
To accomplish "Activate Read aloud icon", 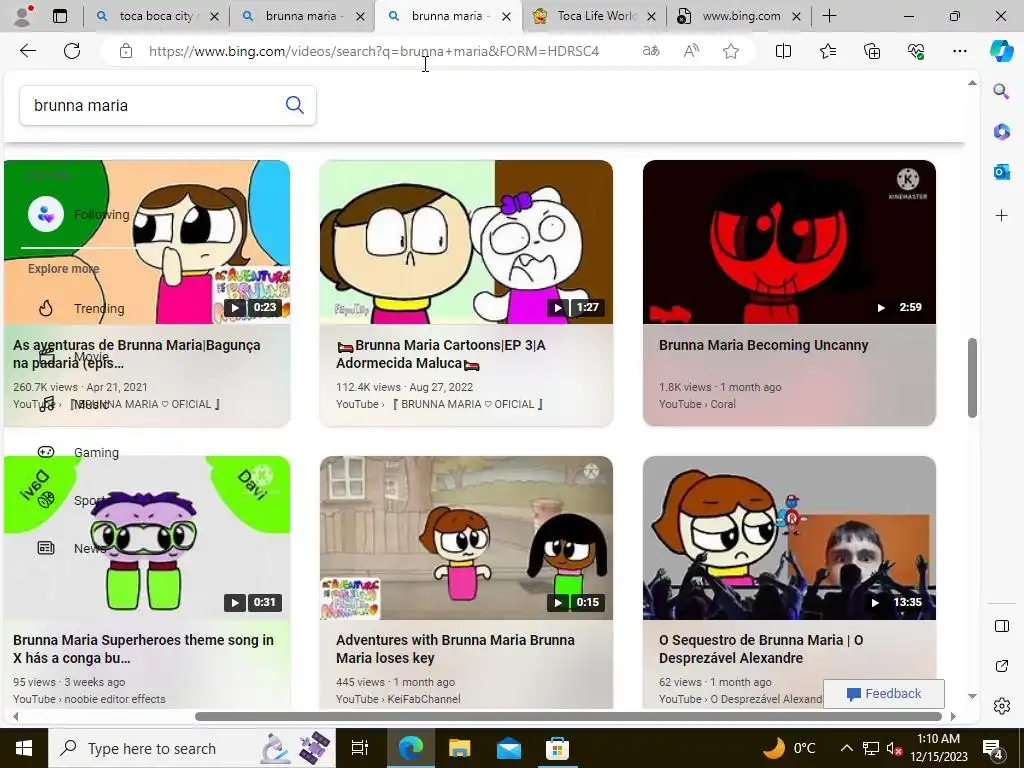I will (x=691, y=51).
